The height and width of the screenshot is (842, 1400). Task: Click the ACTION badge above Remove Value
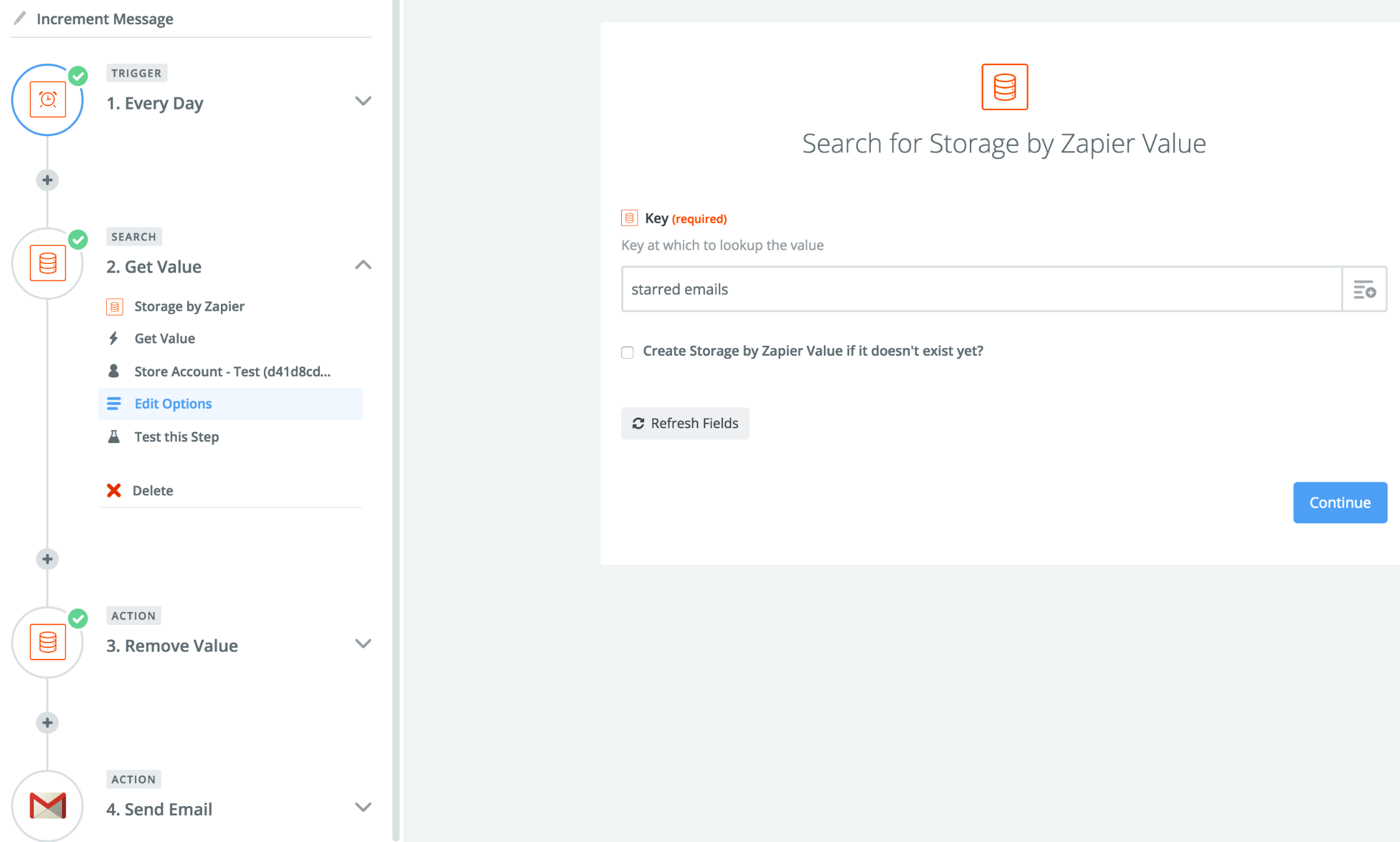[134, 616]
